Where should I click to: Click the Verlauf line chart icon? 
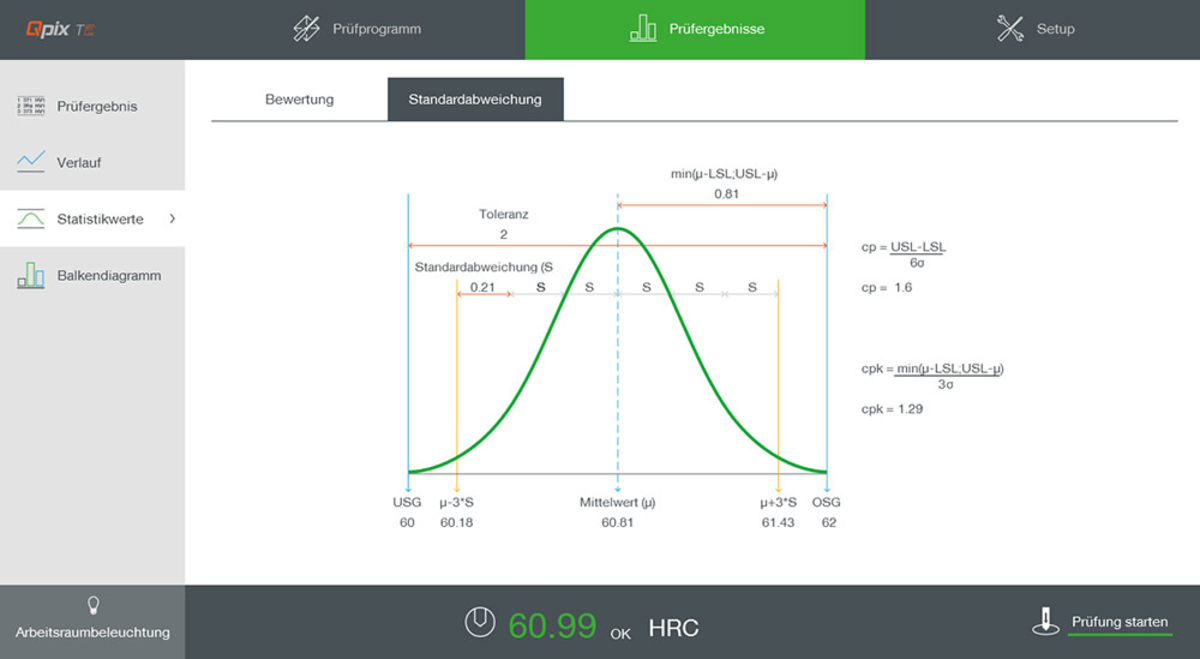tap(31, 162)
